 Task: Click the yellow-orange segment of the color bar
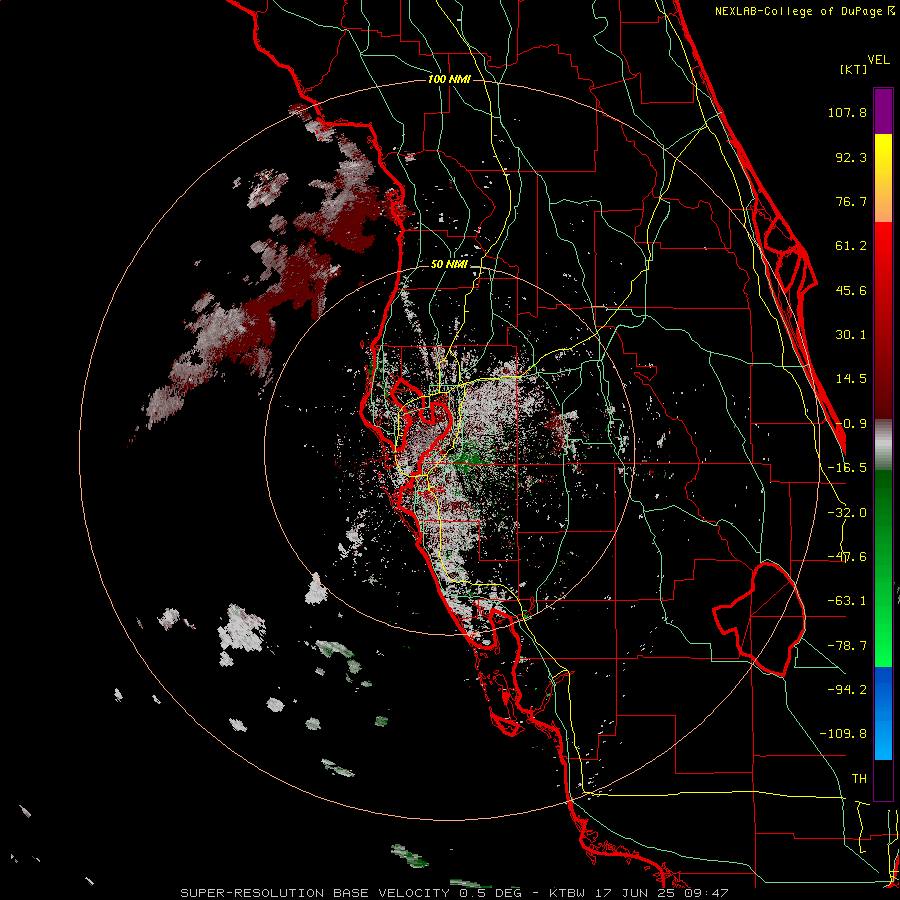[883, 178]
